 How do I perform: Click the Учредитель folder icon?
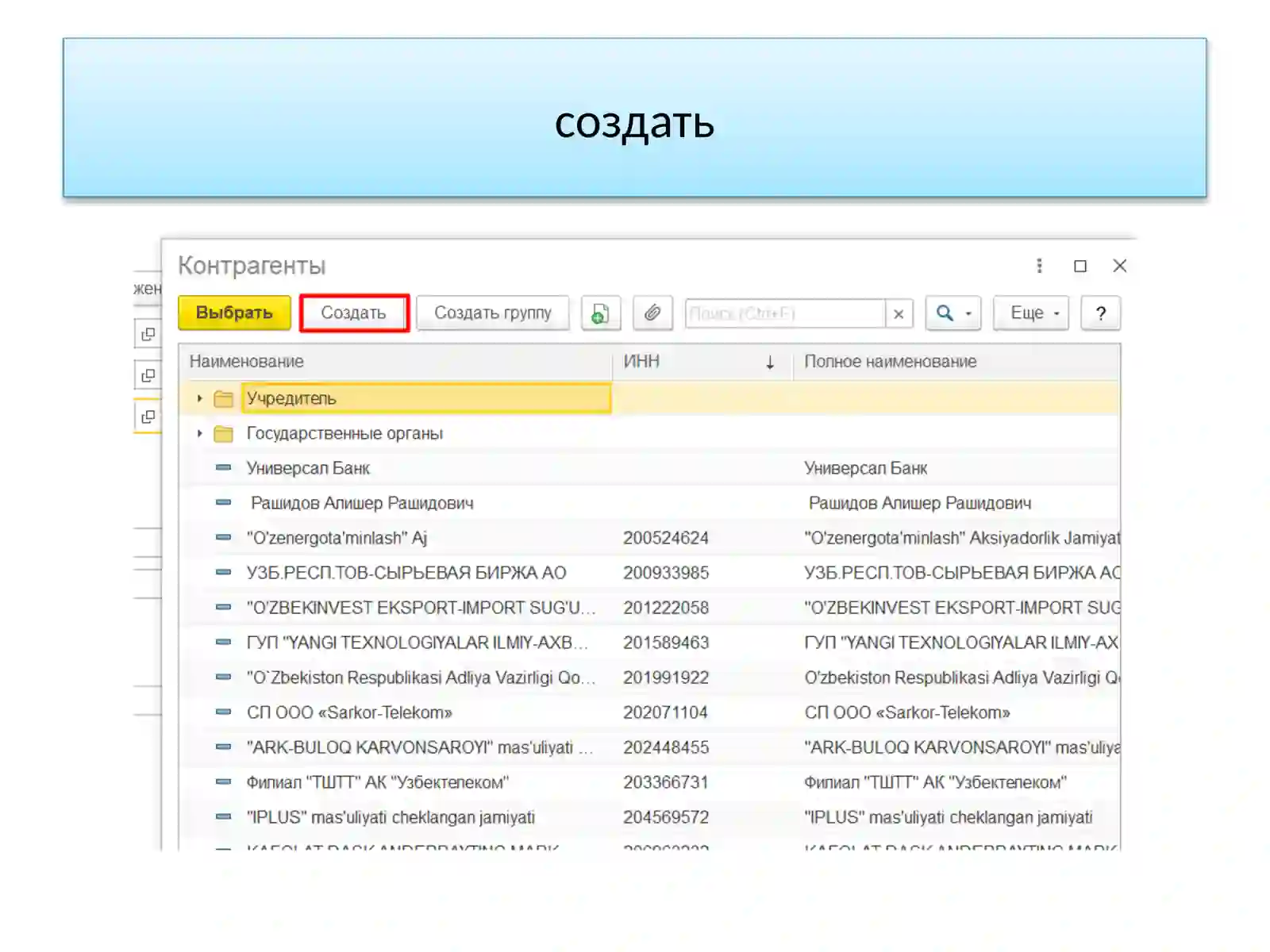224,398
